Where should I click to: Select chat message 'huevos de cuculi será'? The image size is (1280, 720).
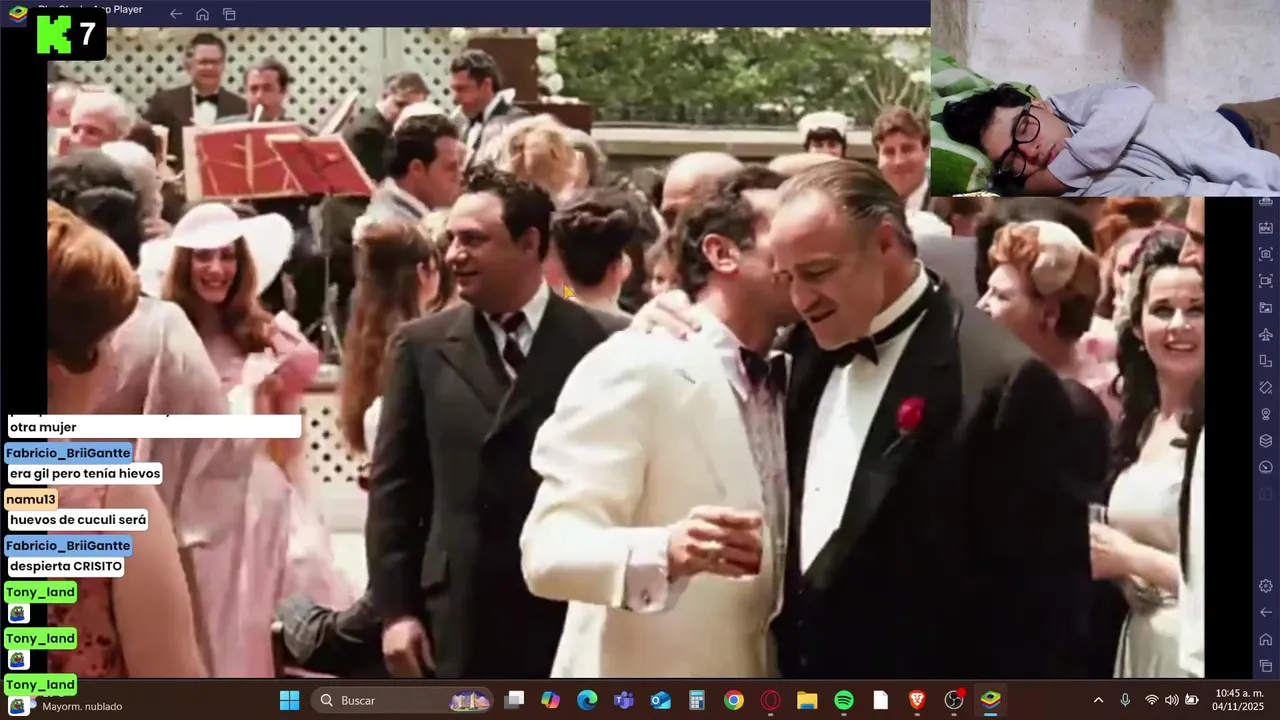(x=78, y=520)
